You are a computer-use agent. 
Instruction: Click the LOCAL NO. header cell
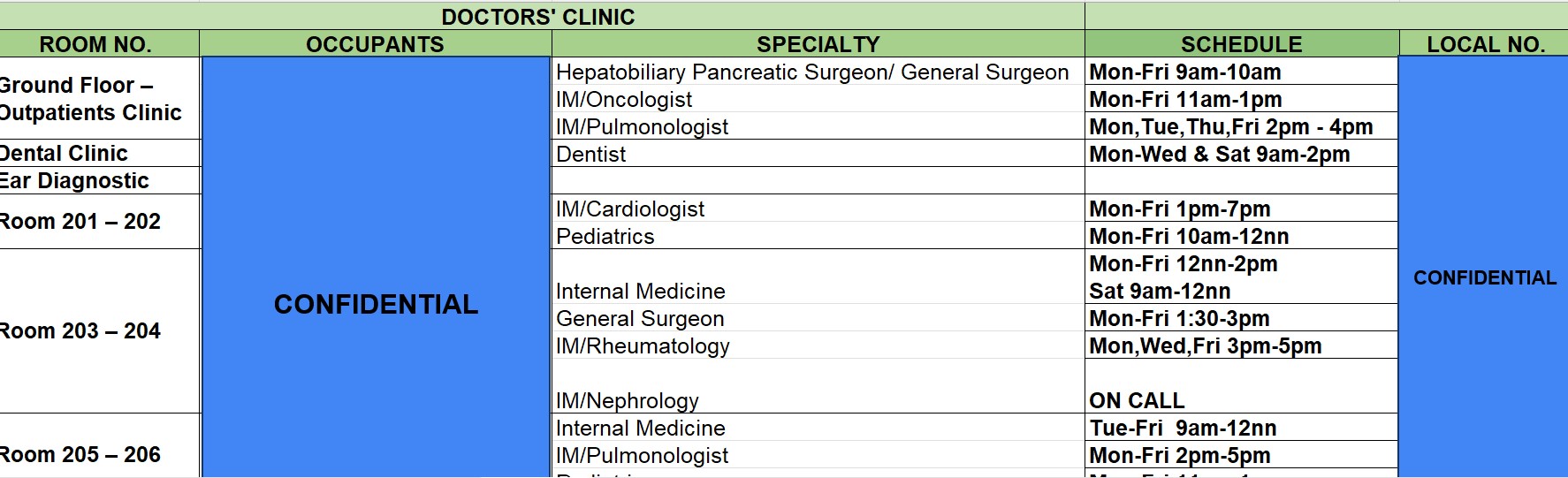click(1485, 44)
